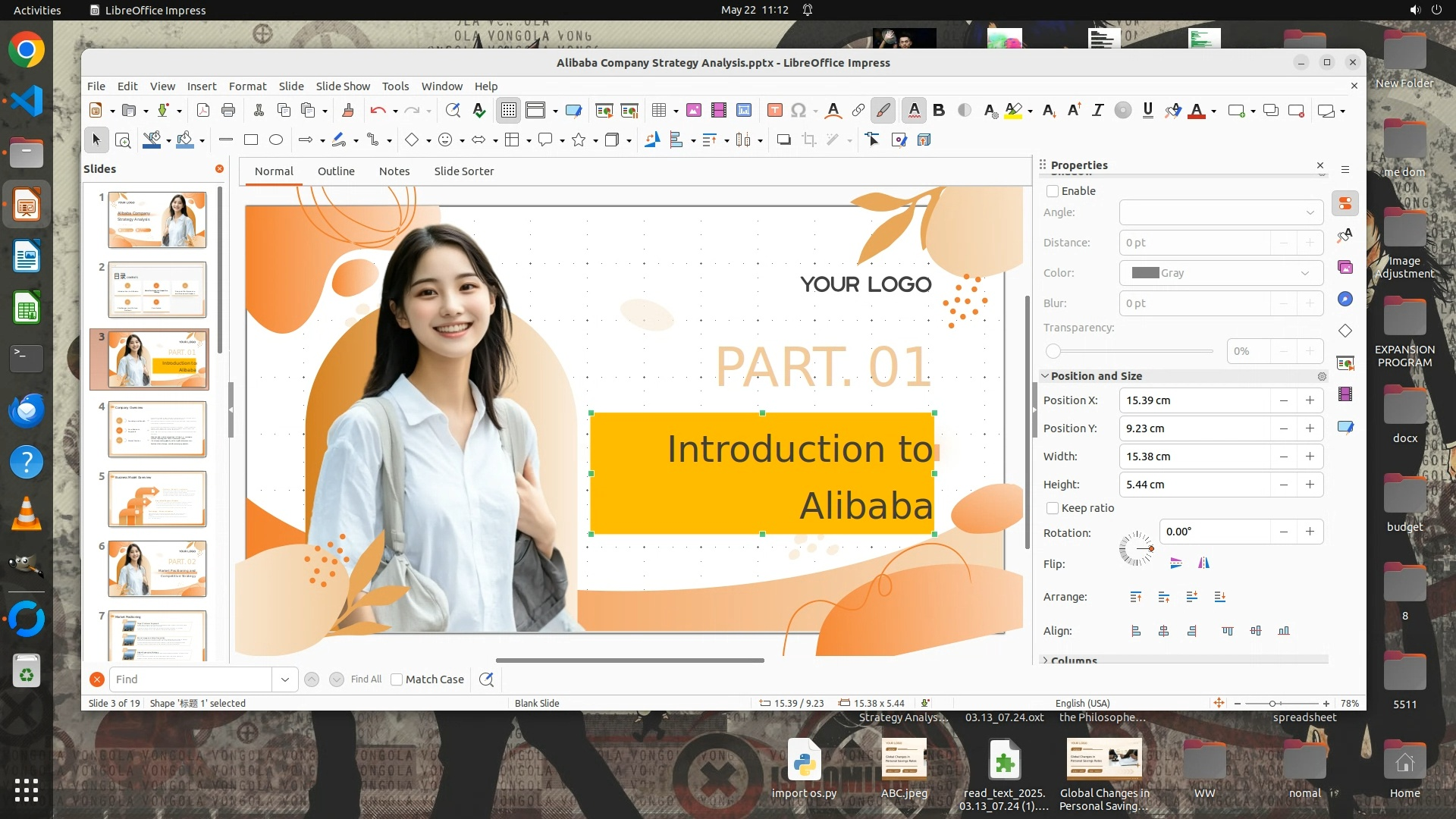Enable the shadow checkbox
The height and width of the screenshot is (819, 1456).
click(1053, 191)
